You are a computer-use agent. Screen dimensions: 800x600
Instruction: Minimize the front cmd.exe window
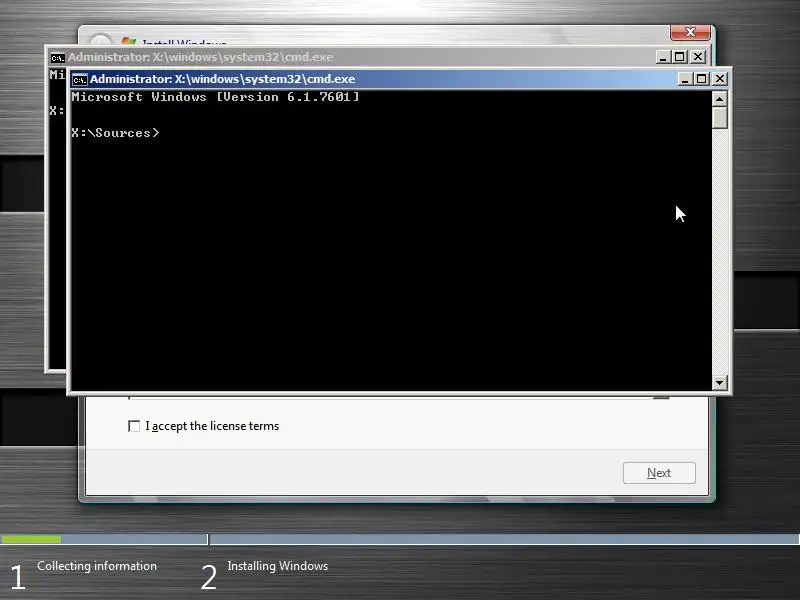(x=685, y=79)
